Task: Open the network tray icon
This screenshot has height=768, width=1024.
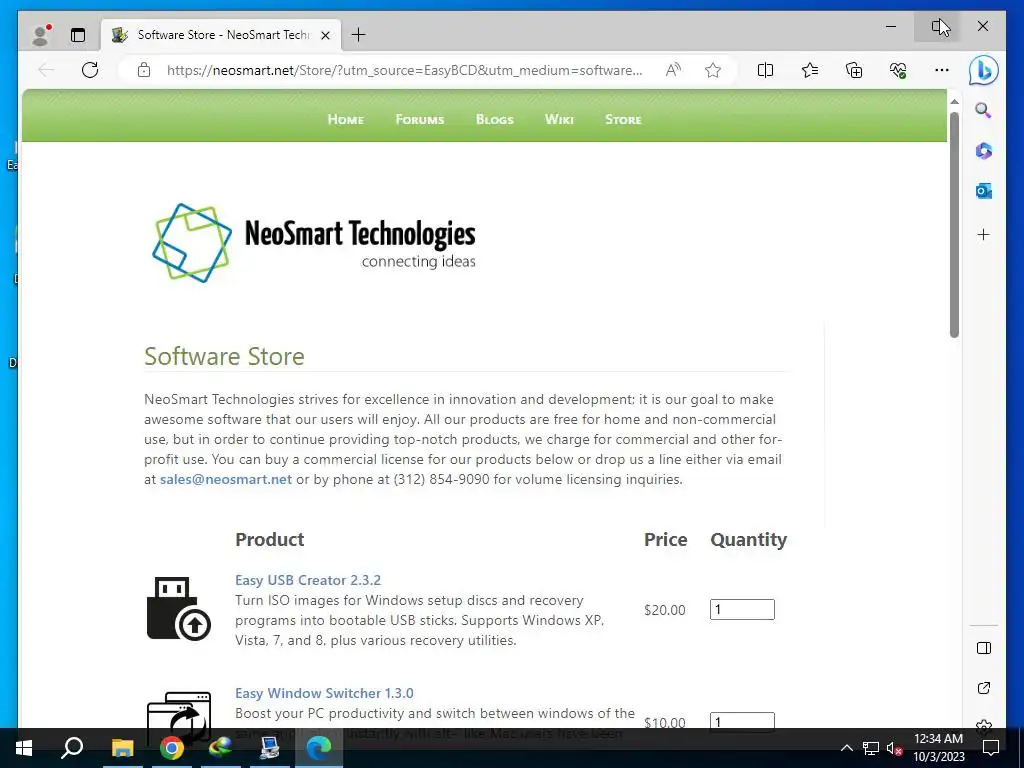Action: pos(871,748)
